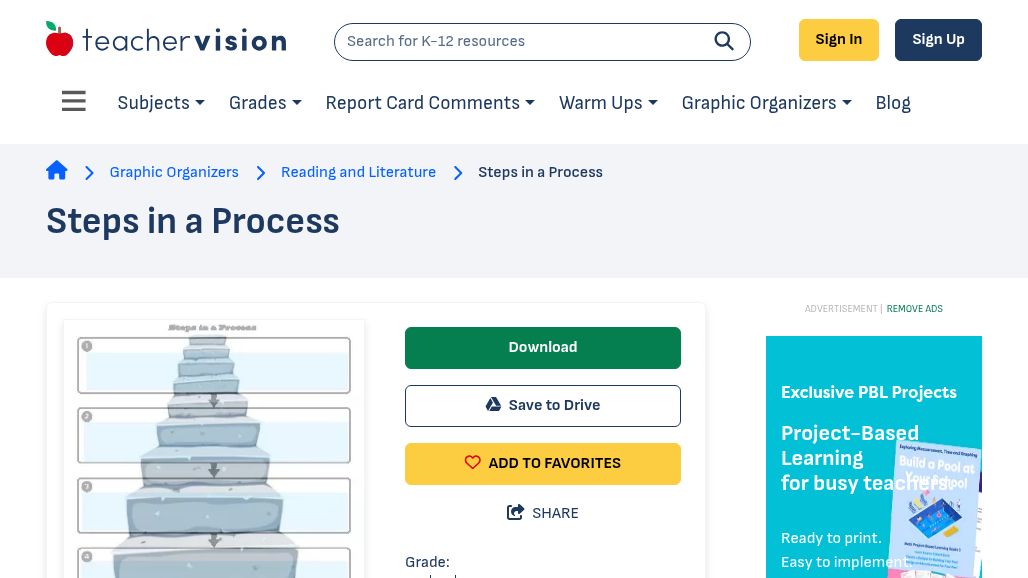The height and width of the screenshot is (578, 1028).
Task: Click the TeacherVision apple logo
Action: point(60,40)
